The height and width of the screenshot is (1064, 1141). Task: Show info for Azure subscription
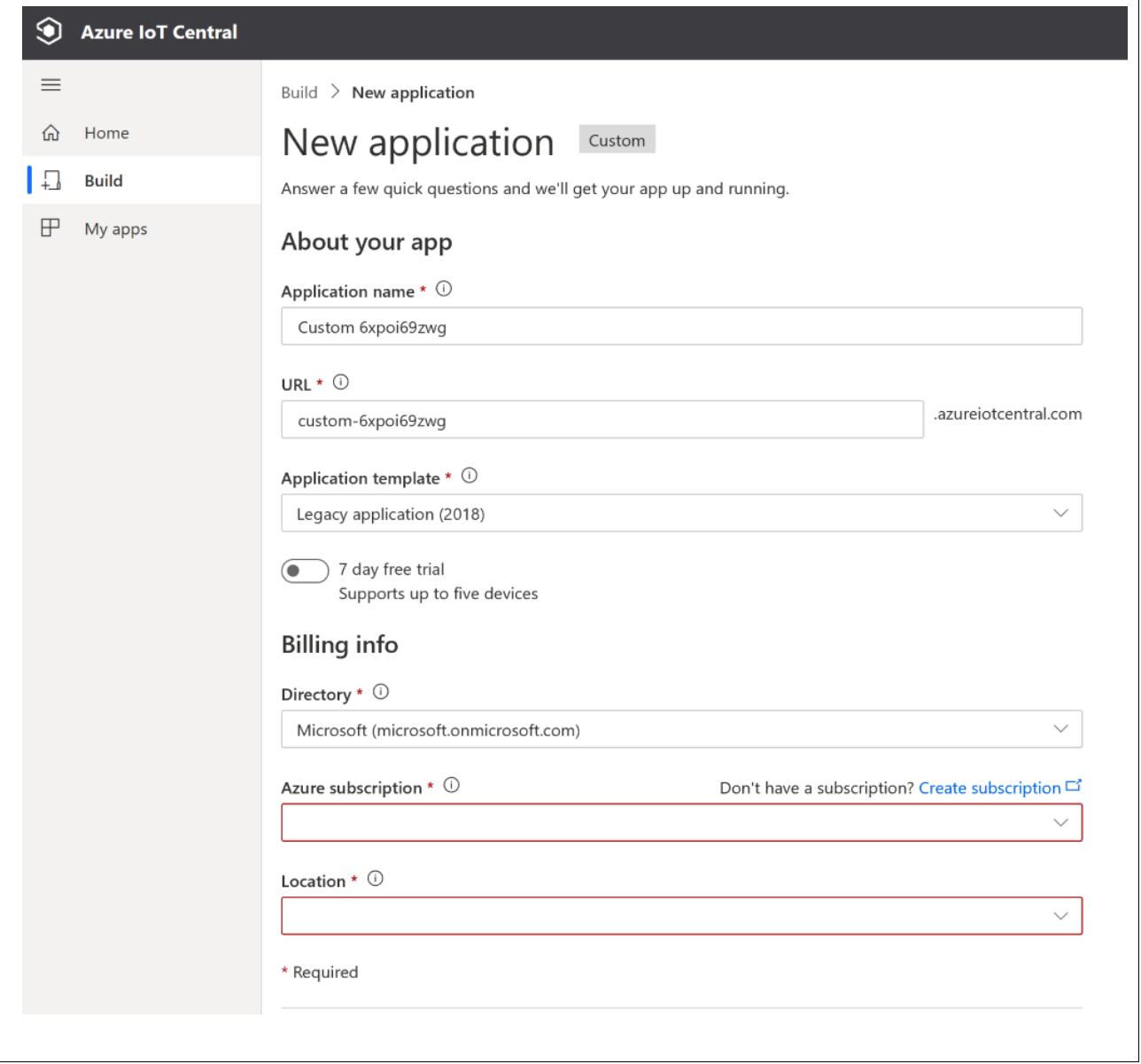point(452,785)
